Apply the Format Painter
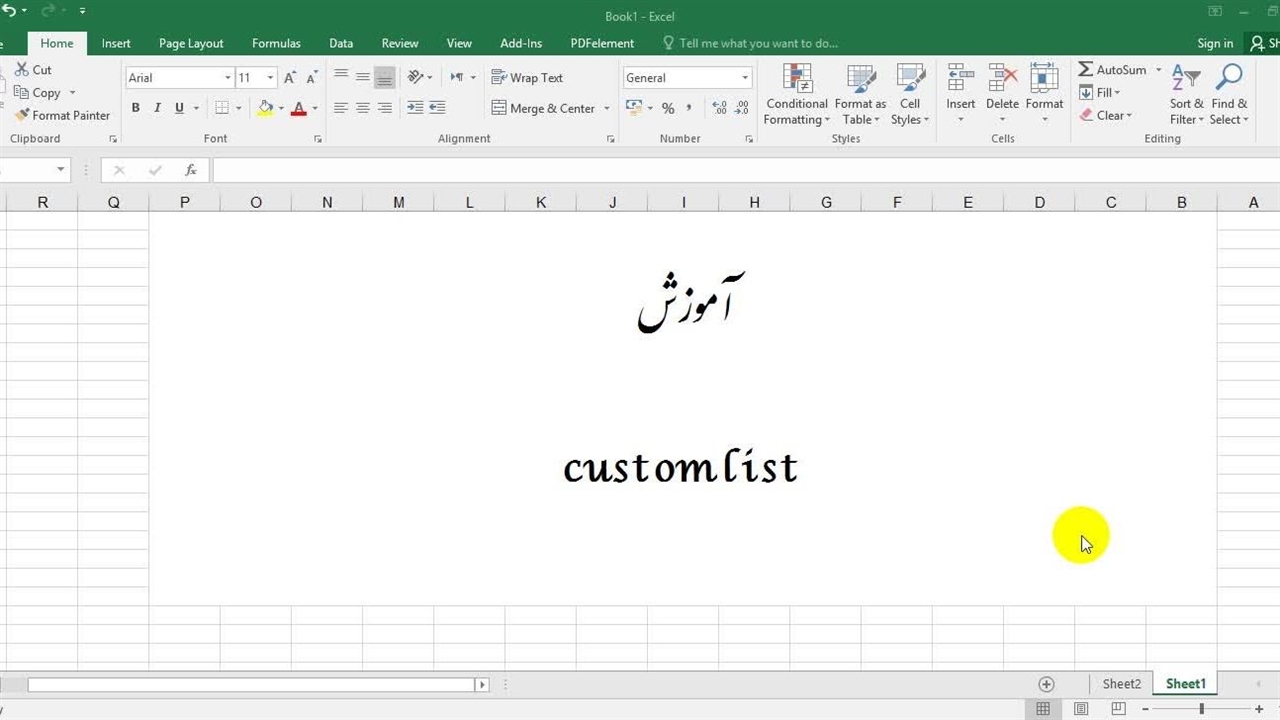Viewport: 1280px width, 720px height. (x=62, y=115)
